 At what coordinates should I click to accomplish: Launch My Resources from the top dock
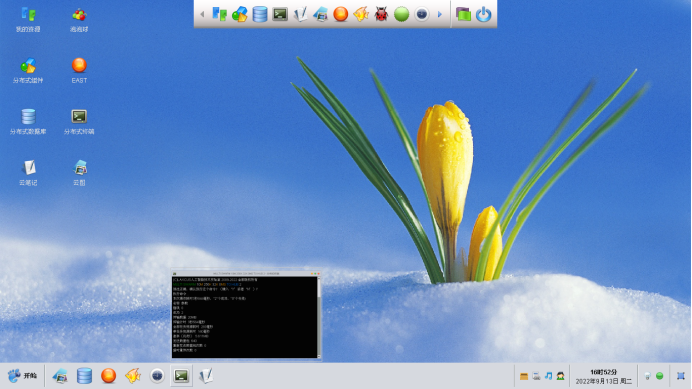coord(219,14)
